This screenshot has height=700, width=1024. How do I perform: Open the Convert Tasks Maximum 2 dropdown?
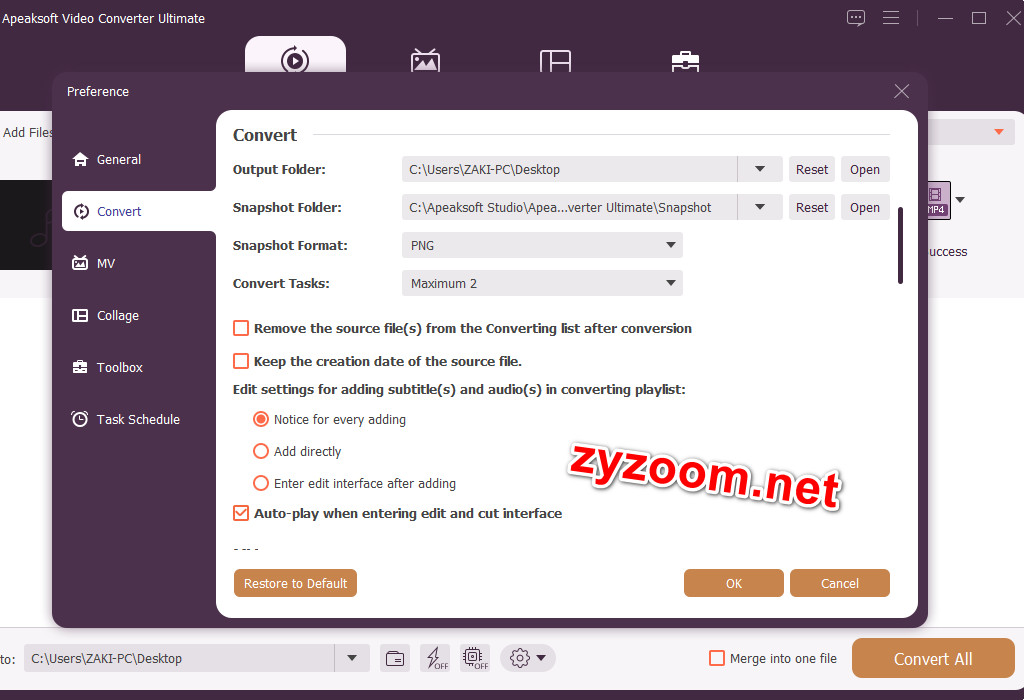pos(542,283)
